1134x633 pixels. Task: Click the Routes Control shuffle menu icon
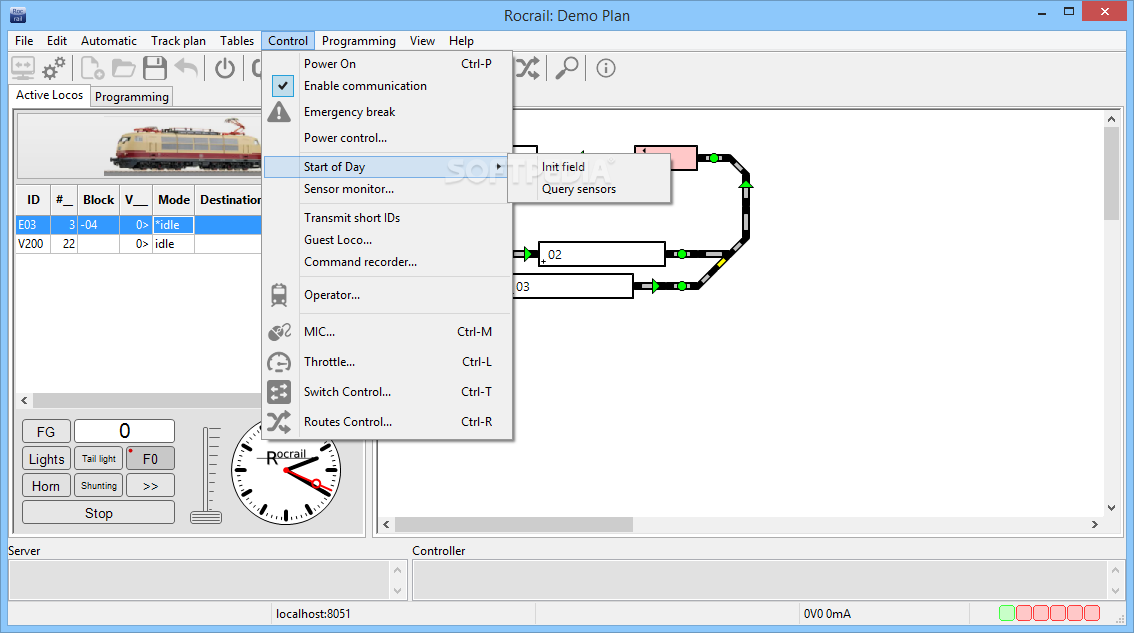click(x=279, y=422)
